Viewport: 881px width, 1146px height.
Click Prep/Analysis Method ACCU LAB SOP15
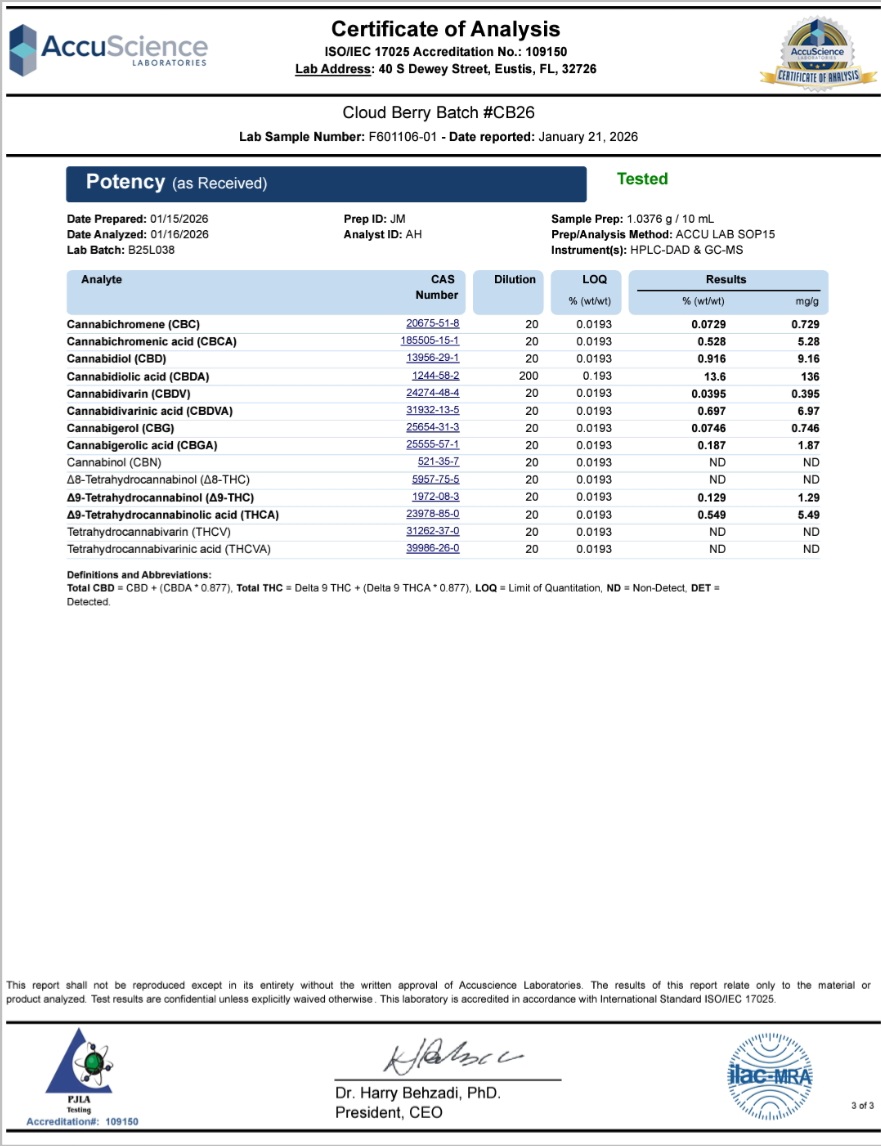663,235
